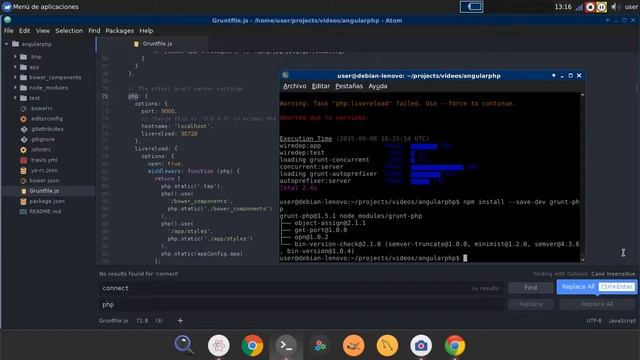This screenshot has width=640, height=360.
Task: Open Atom Selection menu
Action: (x=69, y=31)
